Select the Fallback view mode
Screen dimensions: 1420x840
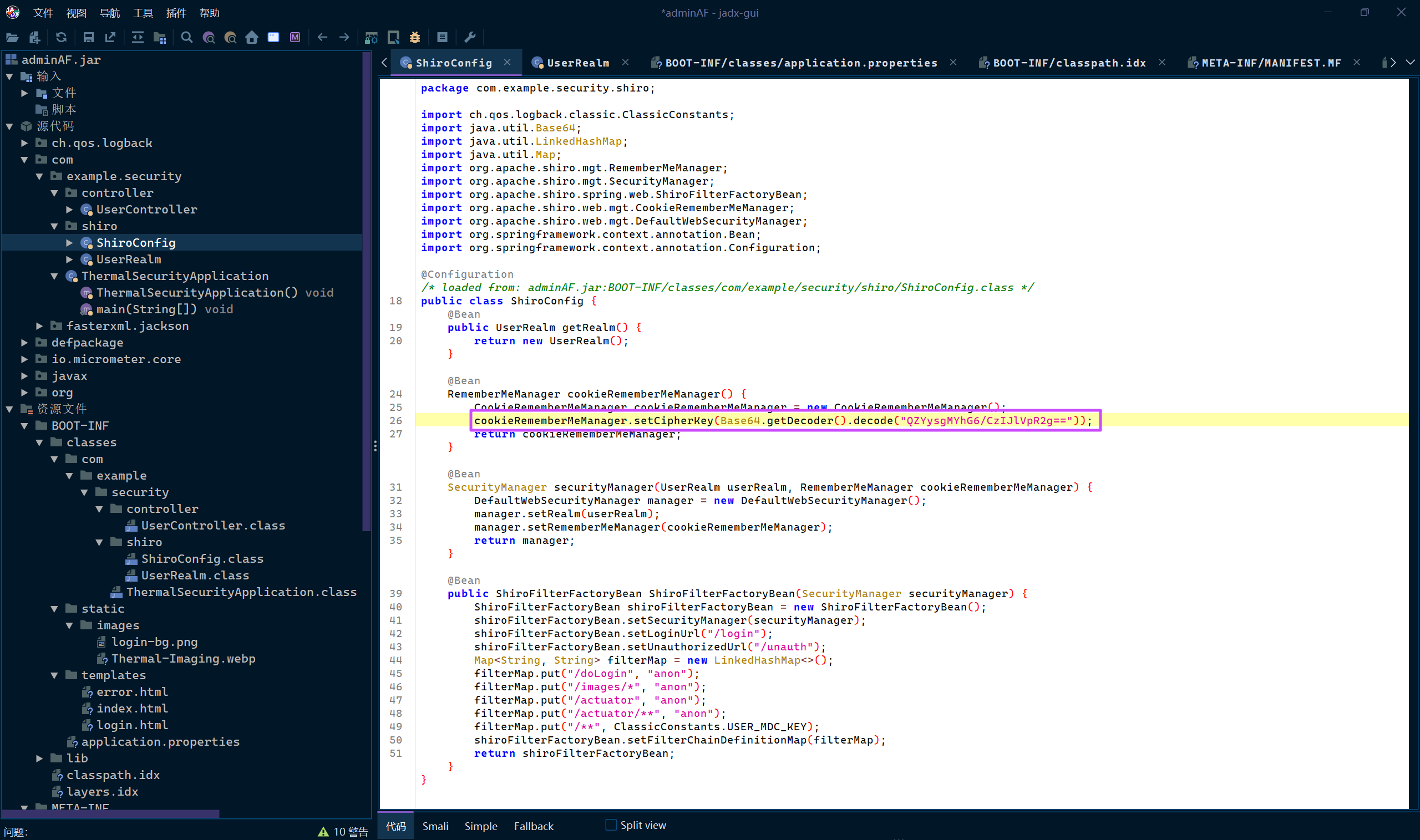coord(534,826)
